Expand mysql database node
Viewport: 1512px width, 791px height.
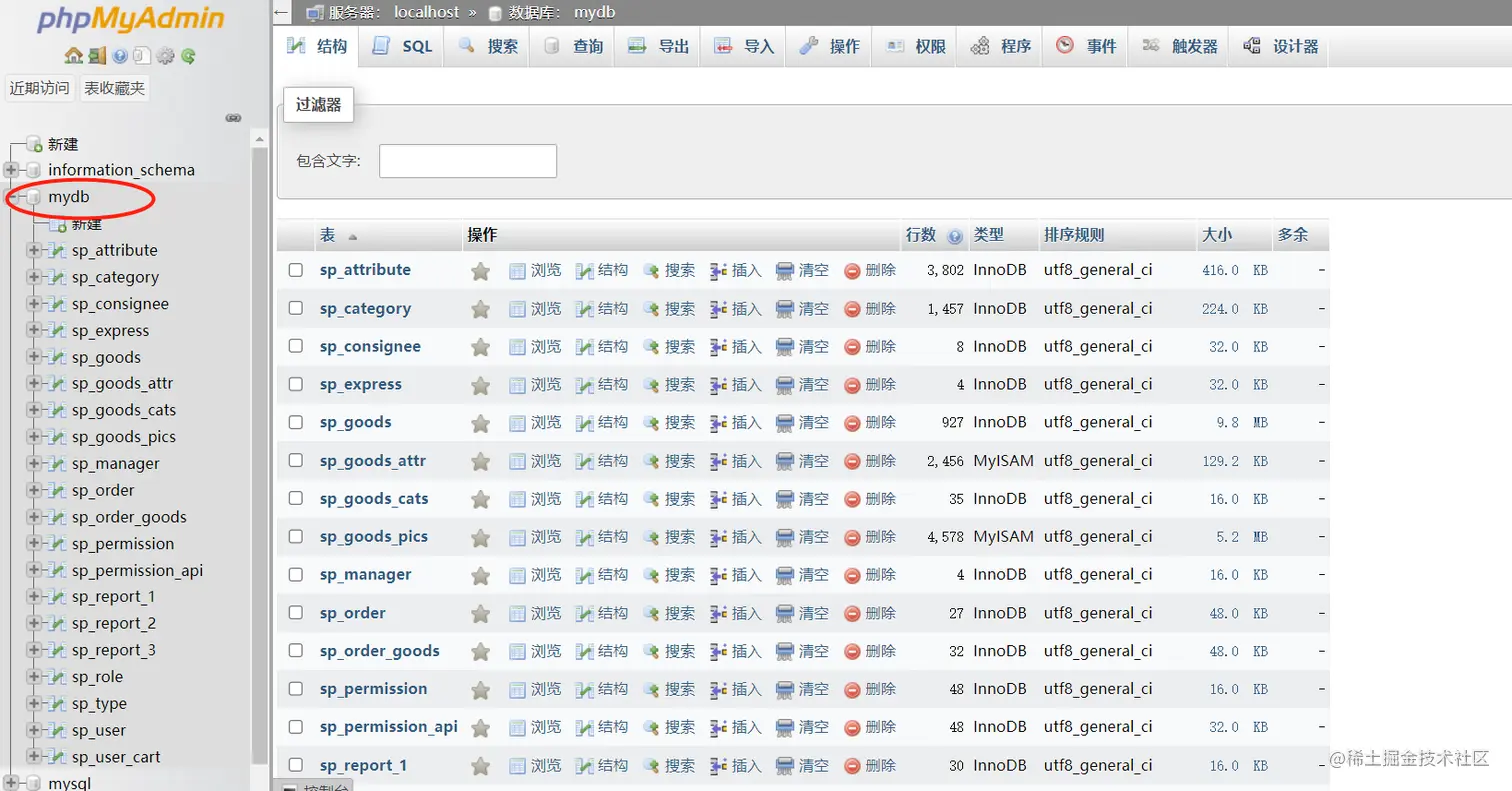[11, 783]
